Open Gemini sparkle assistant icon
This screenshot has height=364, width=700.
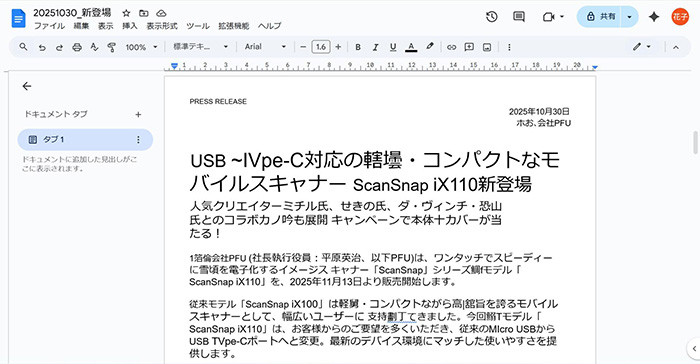click(x=654, y=17)
